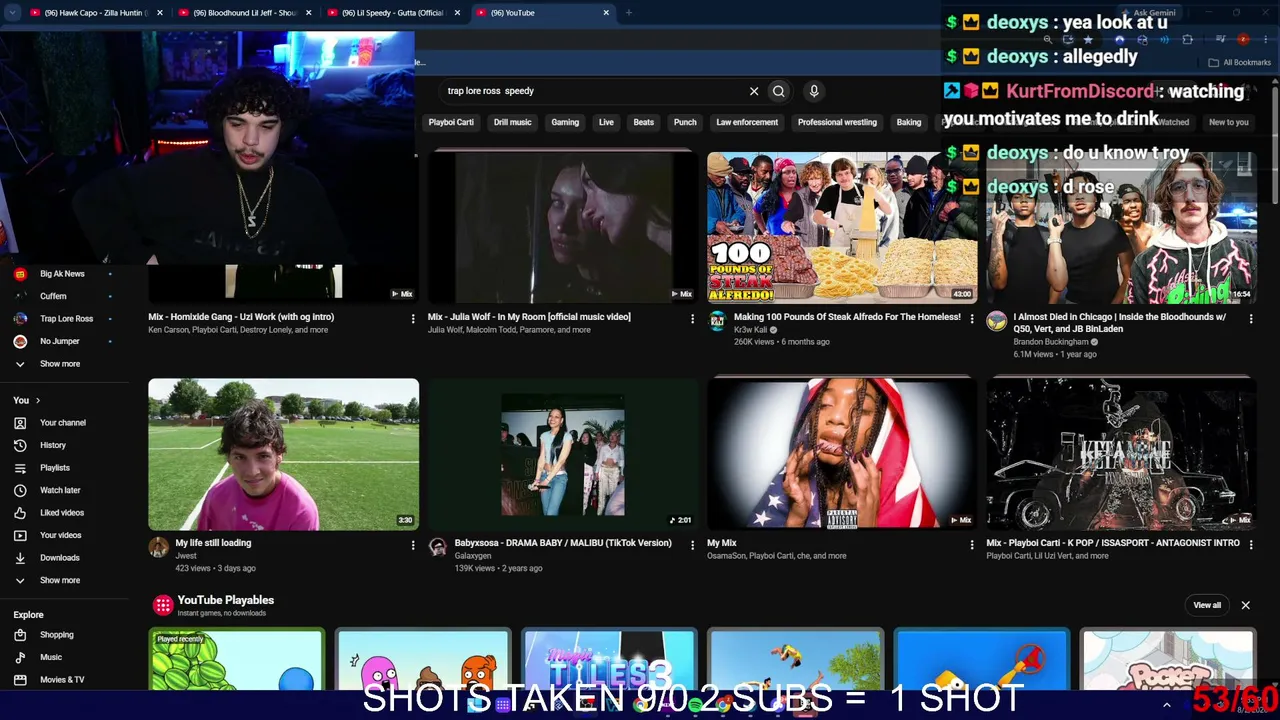Close the Bloodhound Lil Jeff tab

coord(308,13)
